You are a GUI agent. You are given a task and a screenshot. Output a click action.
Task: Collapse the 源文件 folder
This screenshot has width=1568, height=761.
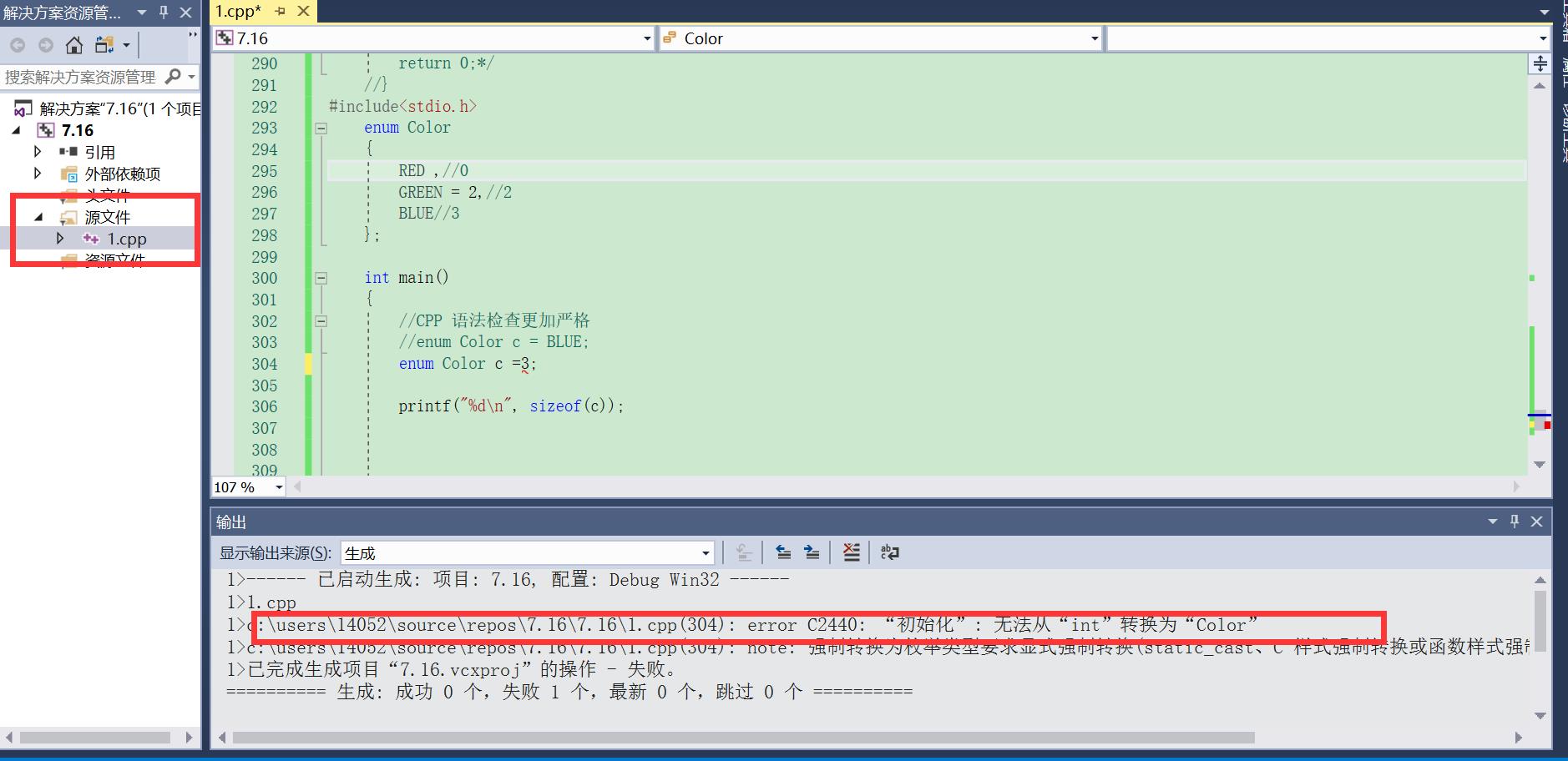(38, 217)
